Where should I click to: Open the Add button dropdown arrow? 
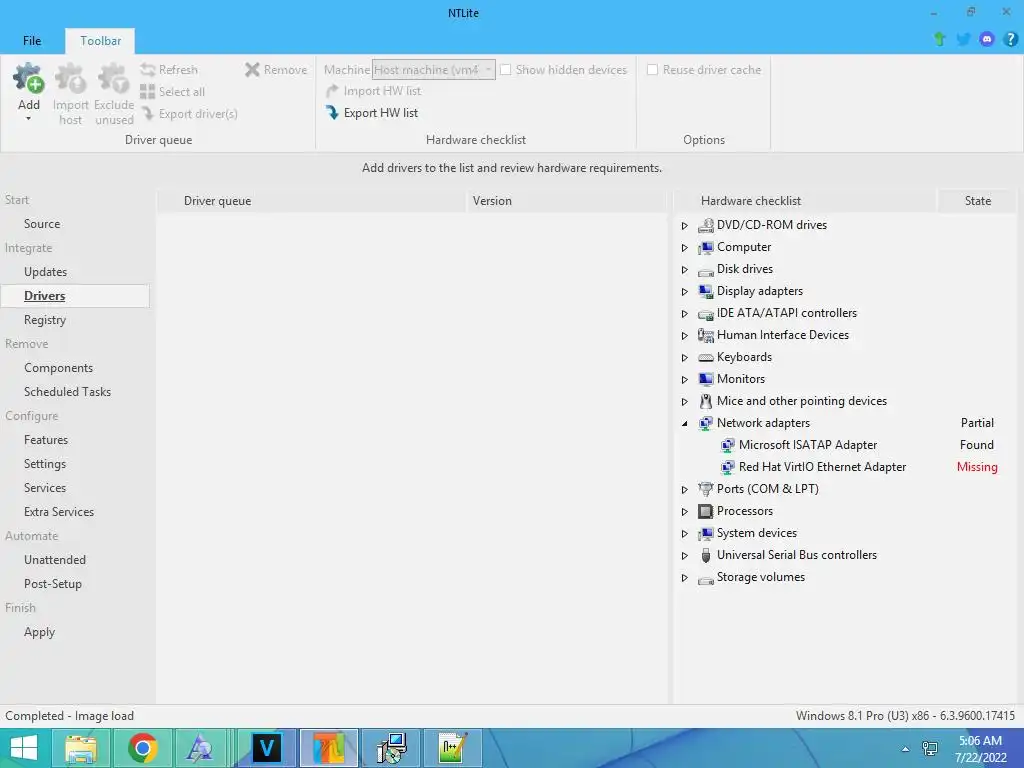29,119
